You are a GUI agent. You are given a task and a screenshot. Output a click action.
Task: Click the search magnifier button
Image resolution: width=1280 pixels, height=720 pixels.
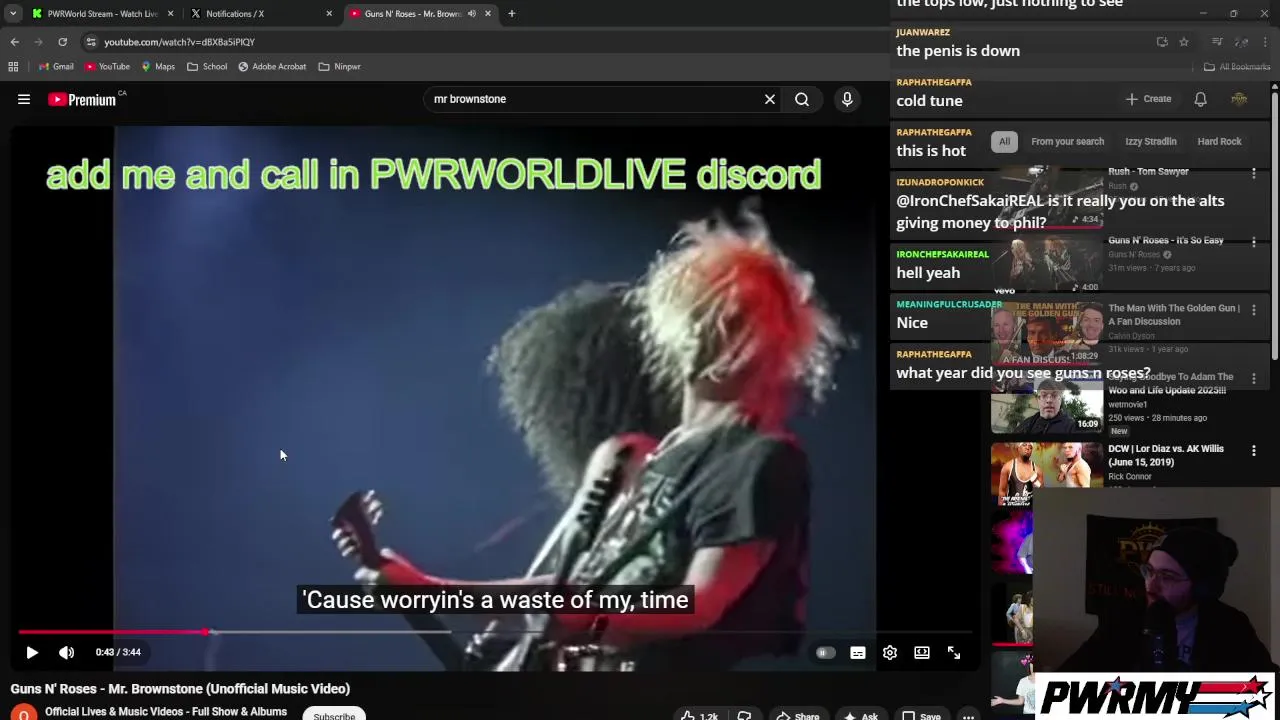click(802, 99)
